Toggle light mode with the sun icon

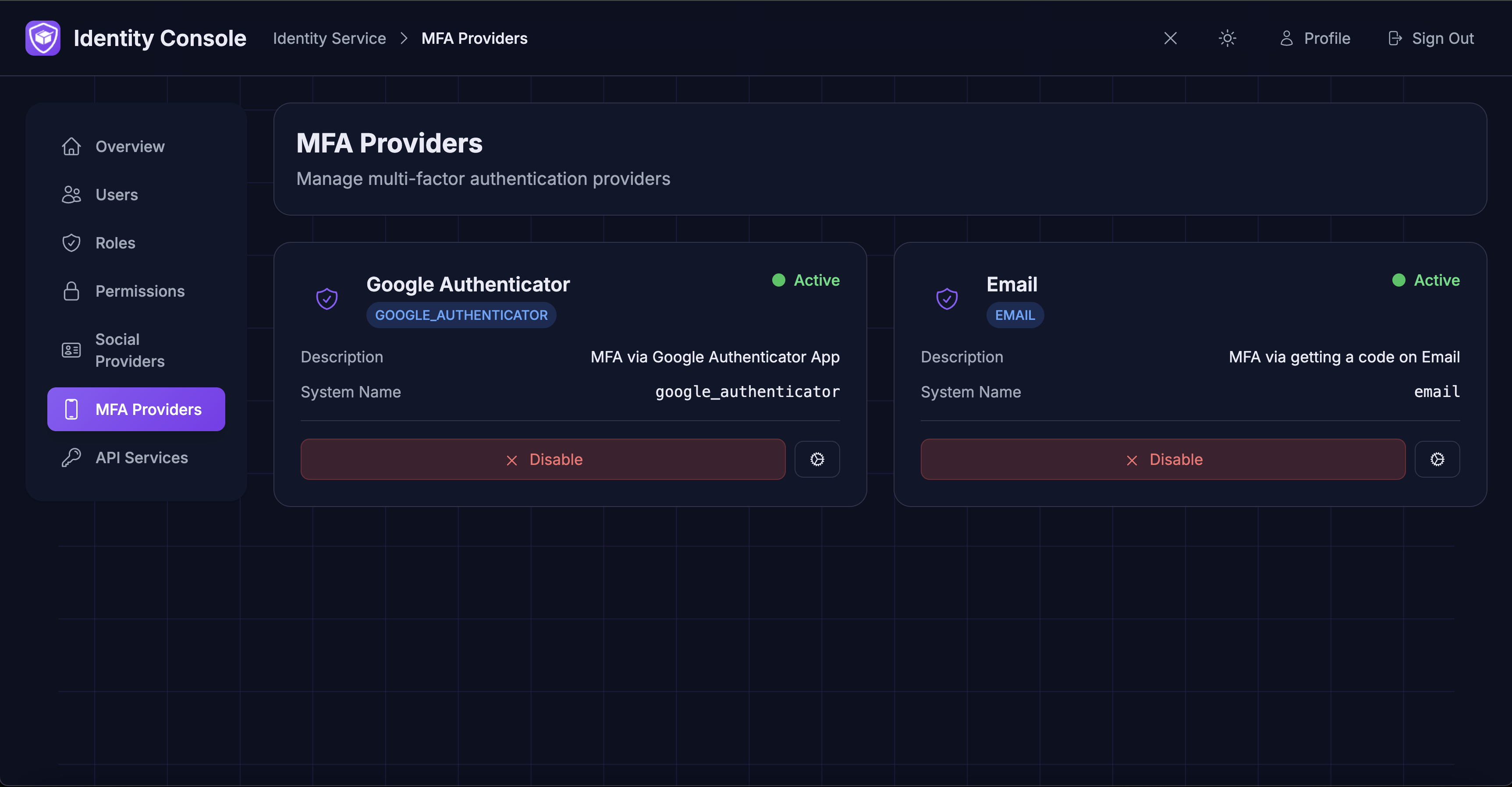coord(1227,38)
